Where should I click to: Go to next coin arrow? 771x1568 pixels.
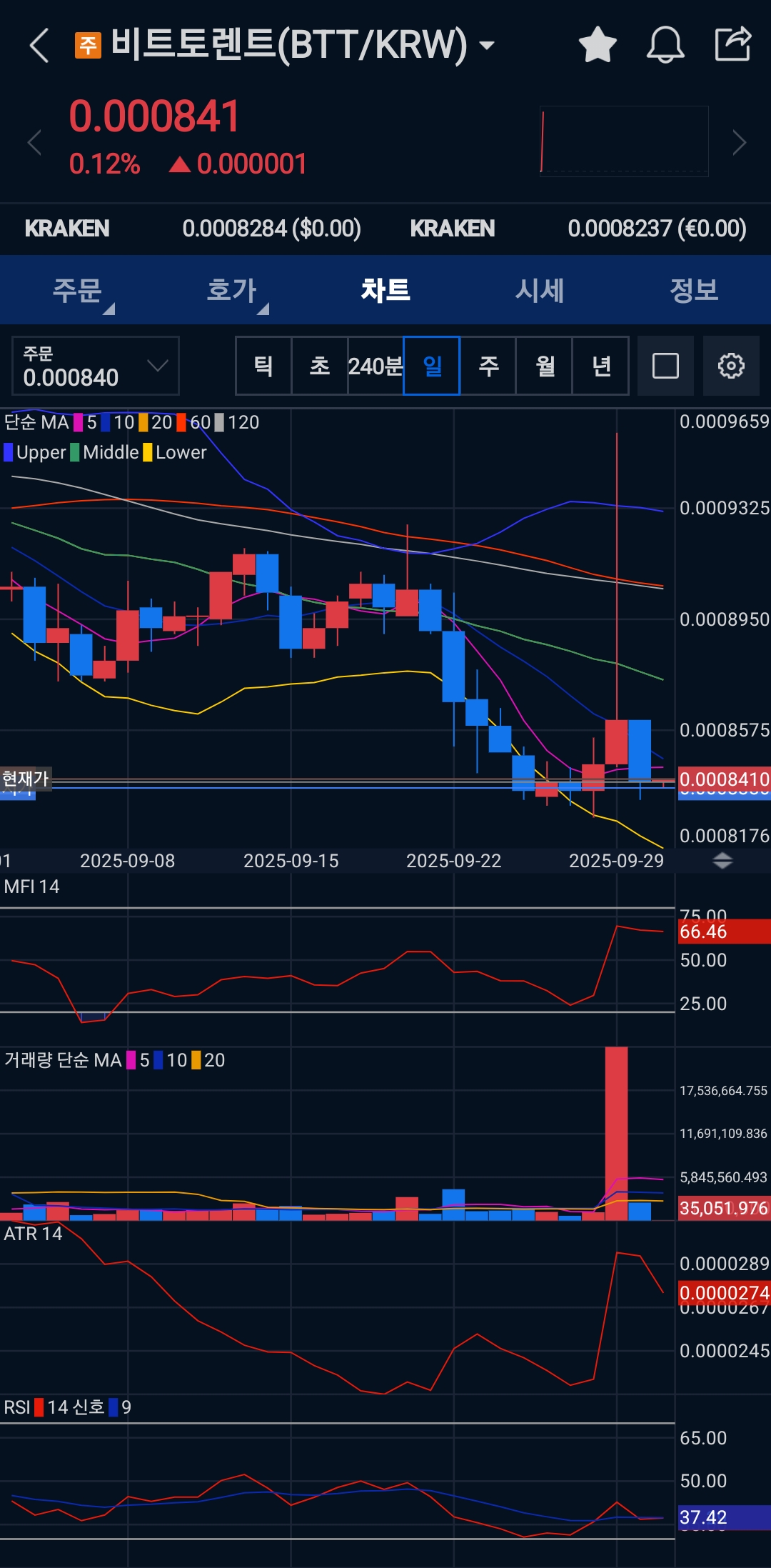739,142
